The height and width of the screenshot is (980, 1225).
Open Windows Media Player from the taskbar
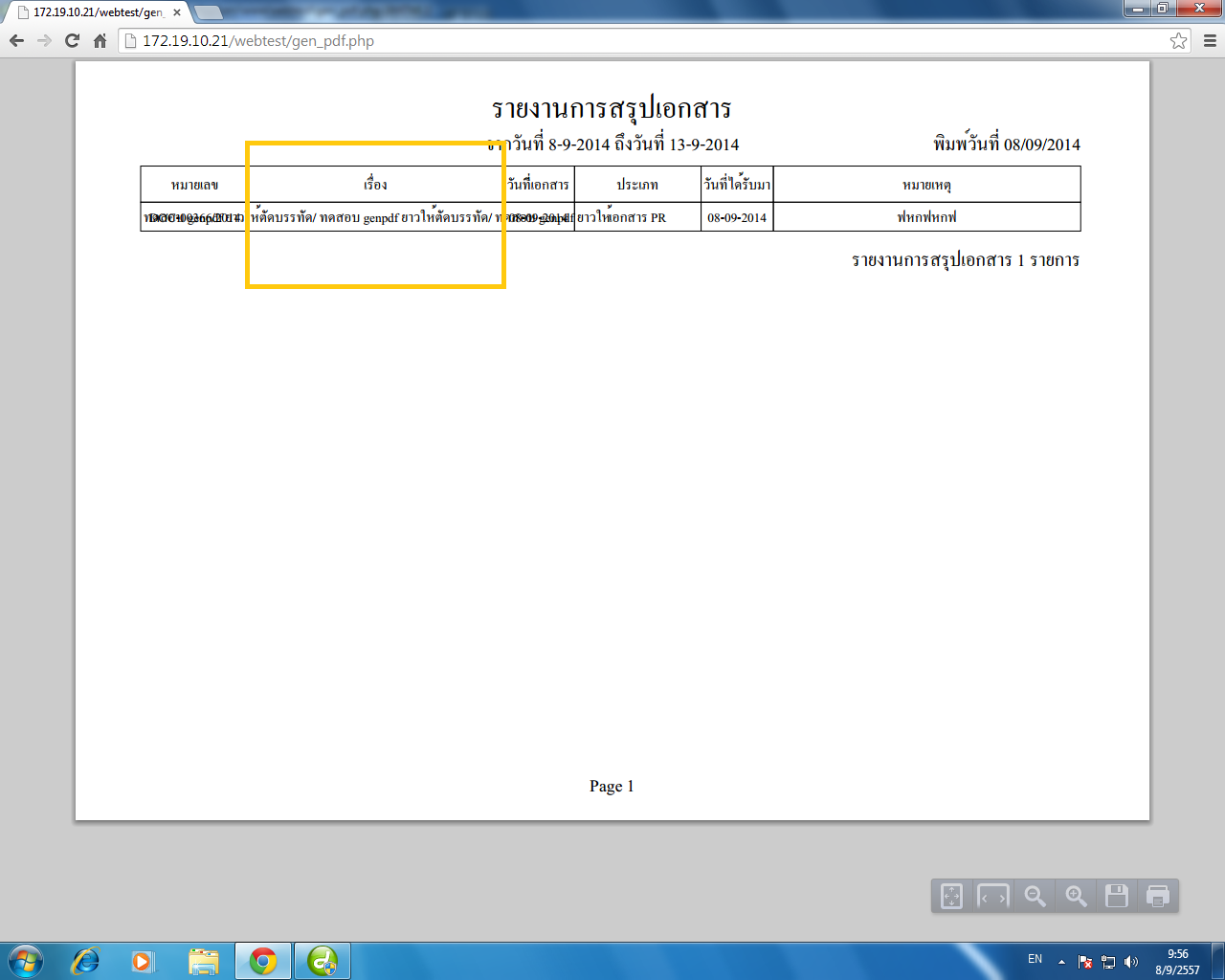pyautogui.click(x=143, y=961)
